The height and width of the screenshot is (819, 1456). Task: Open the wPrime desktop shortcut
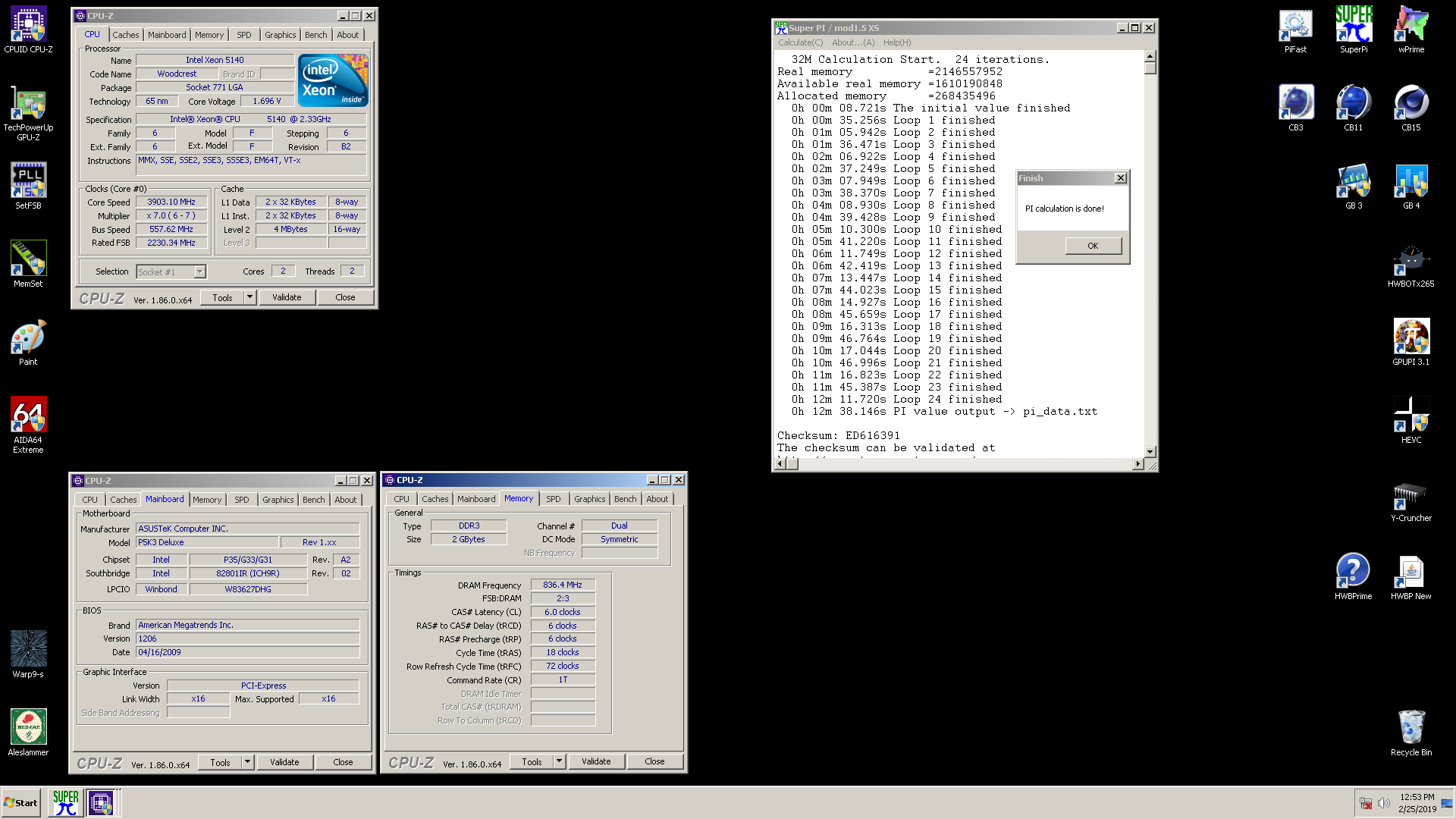(1411, 30)
